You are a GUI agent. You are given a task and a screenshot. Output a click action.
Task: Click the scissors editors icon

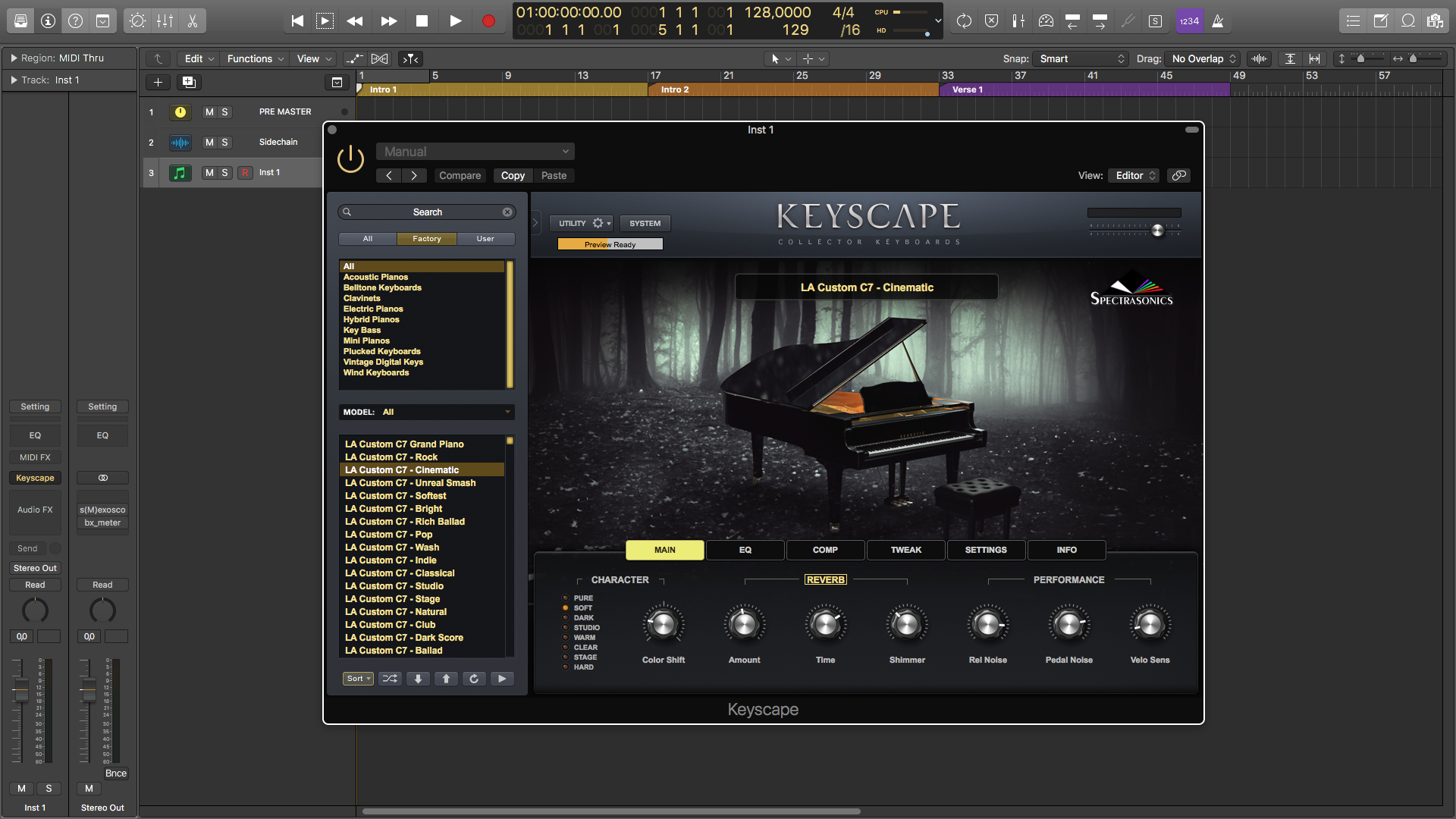point(193,21)
